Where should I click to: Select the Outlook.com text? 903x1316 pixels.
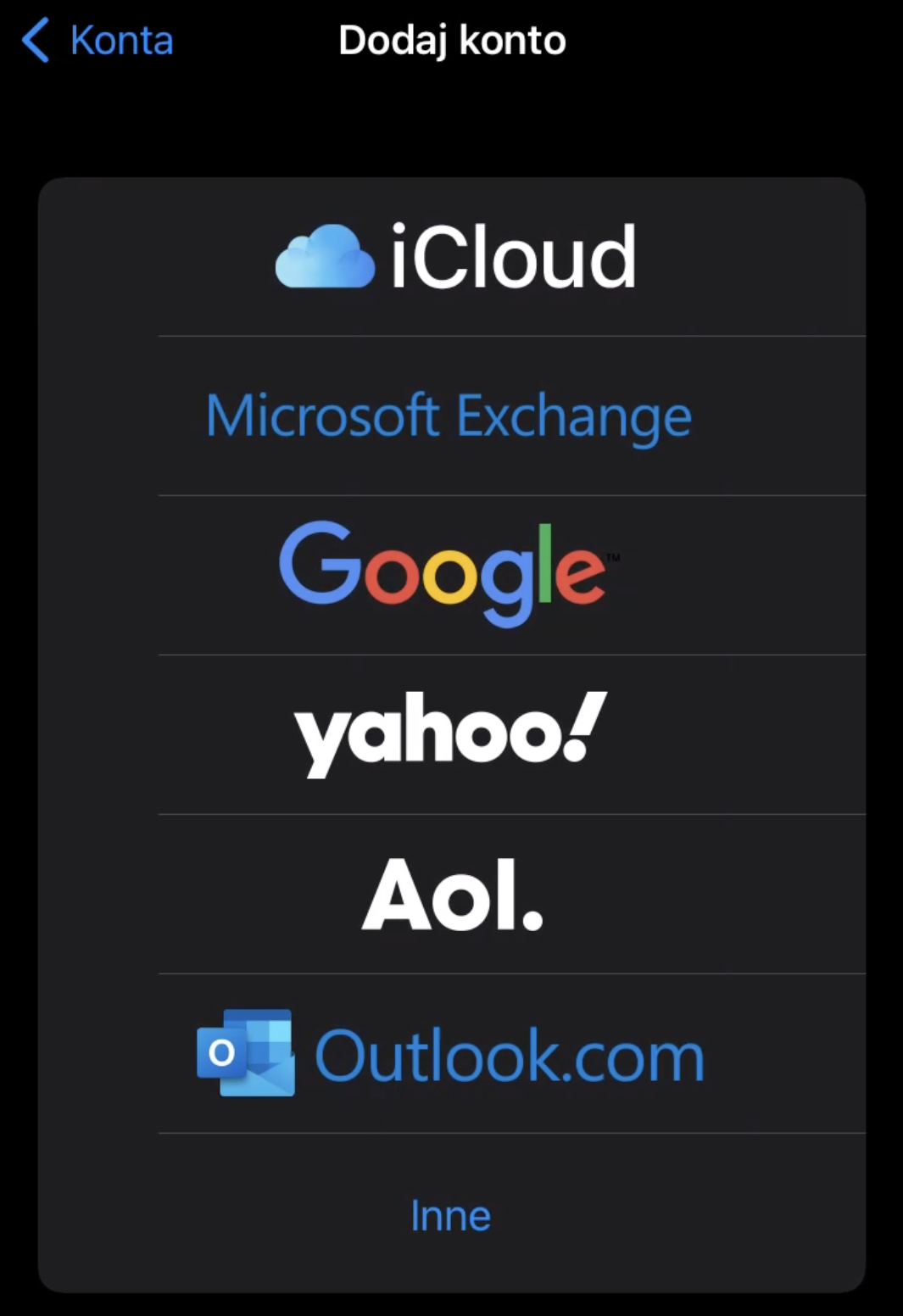[510, 1056]
